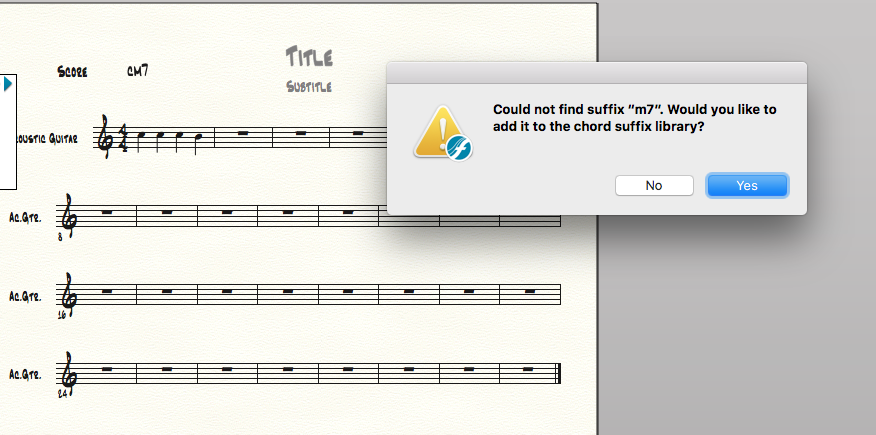Select the last quarter note in measure one
The height and width of the screenshot is (435, 876).
pos(199,137)
